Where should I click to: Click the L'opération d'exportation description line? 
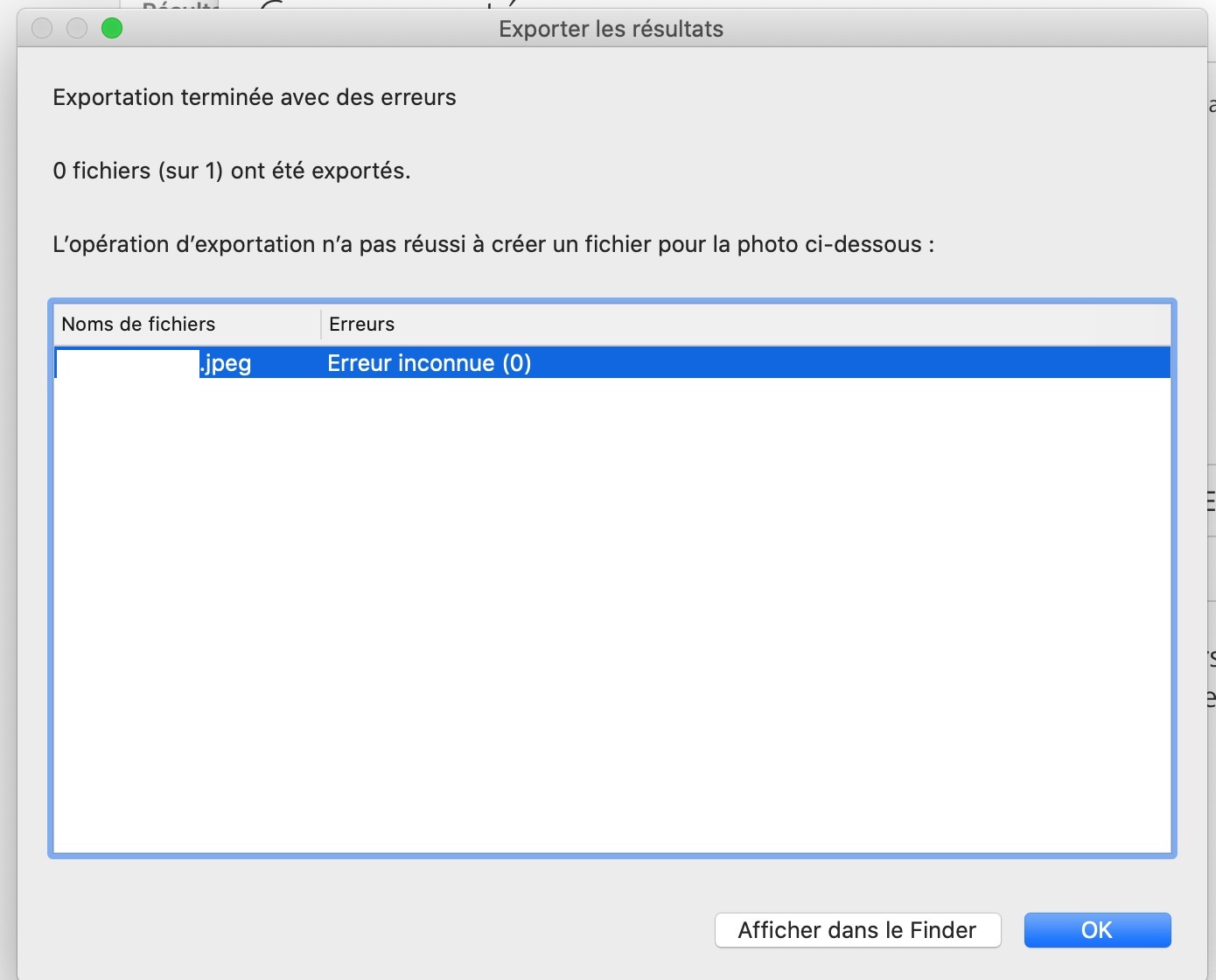(493, 244)
